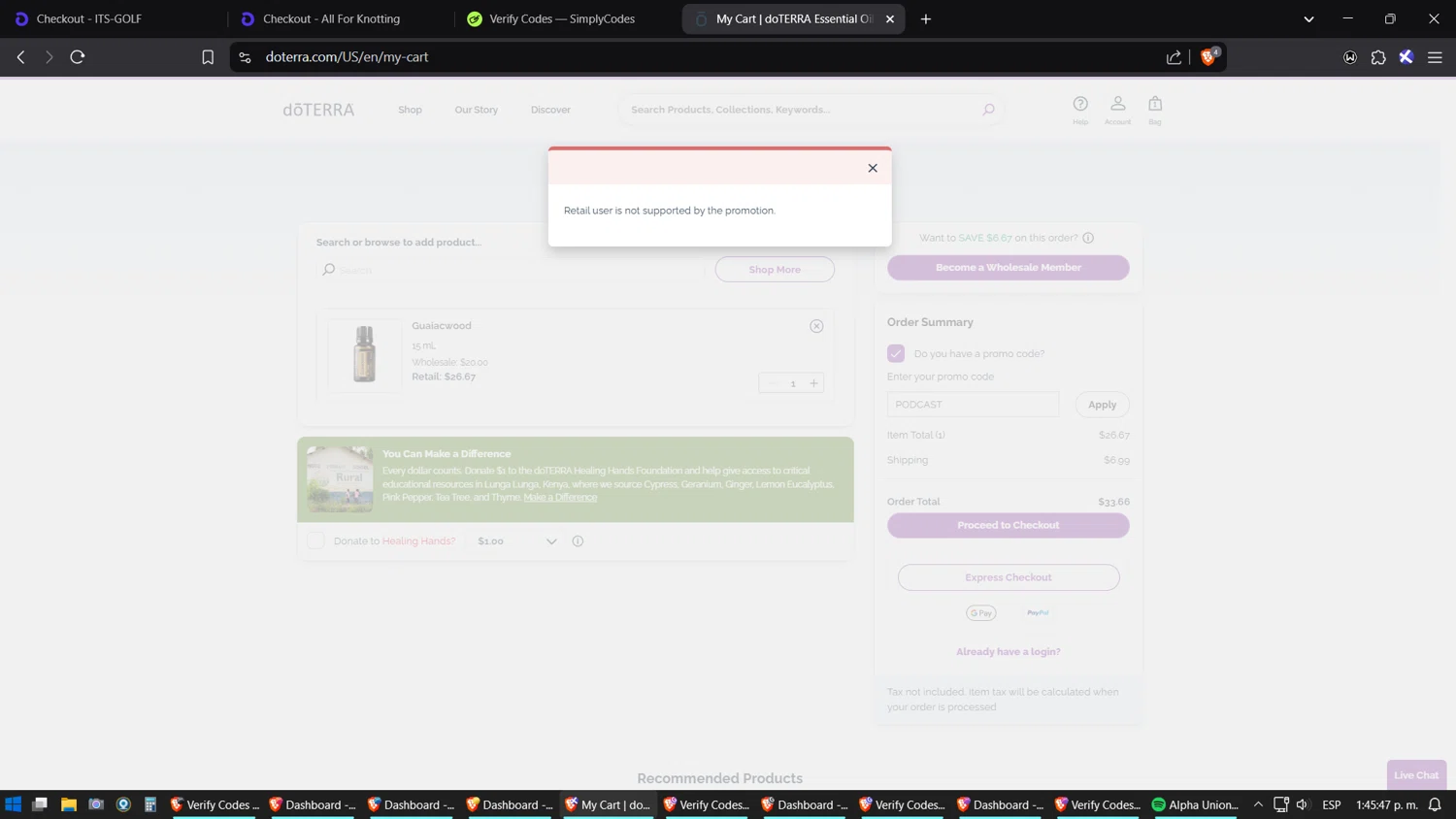Image resolution: width=1456 pixels, height=819 pixels.
Task: Follow Already have a login link
Action: tap(1008, 652)
